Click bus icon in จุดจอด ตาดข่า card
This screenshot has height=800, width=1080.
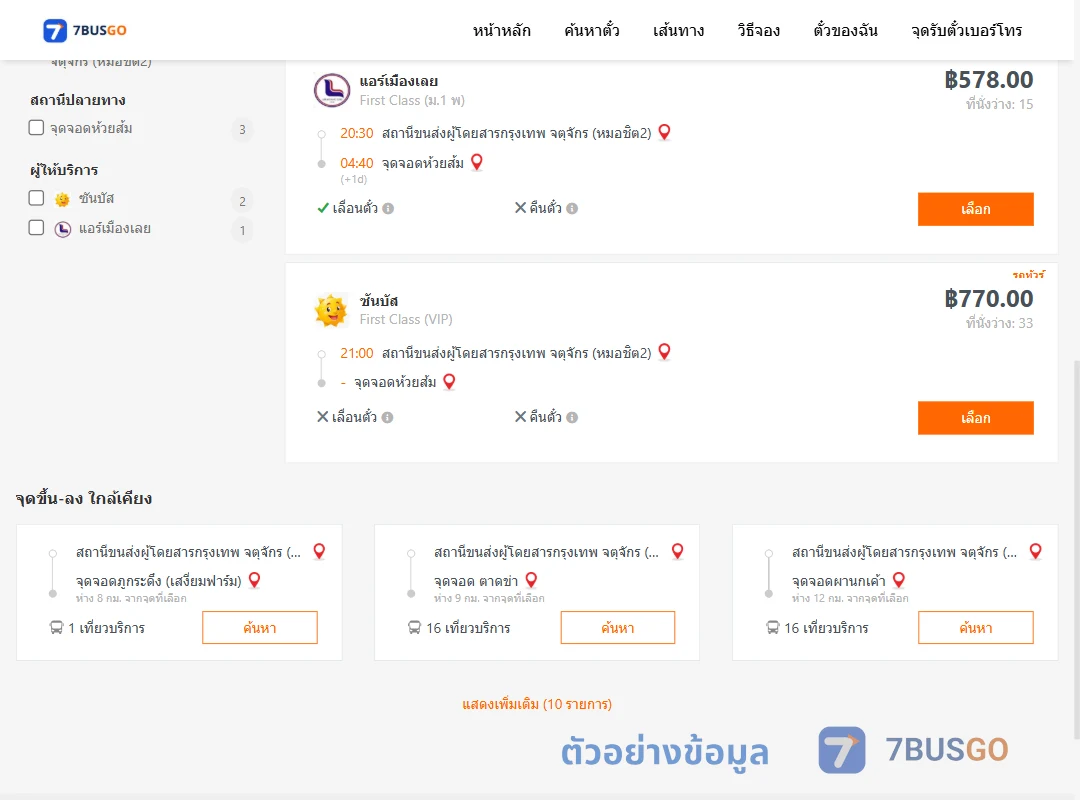(x=414, y=628)
